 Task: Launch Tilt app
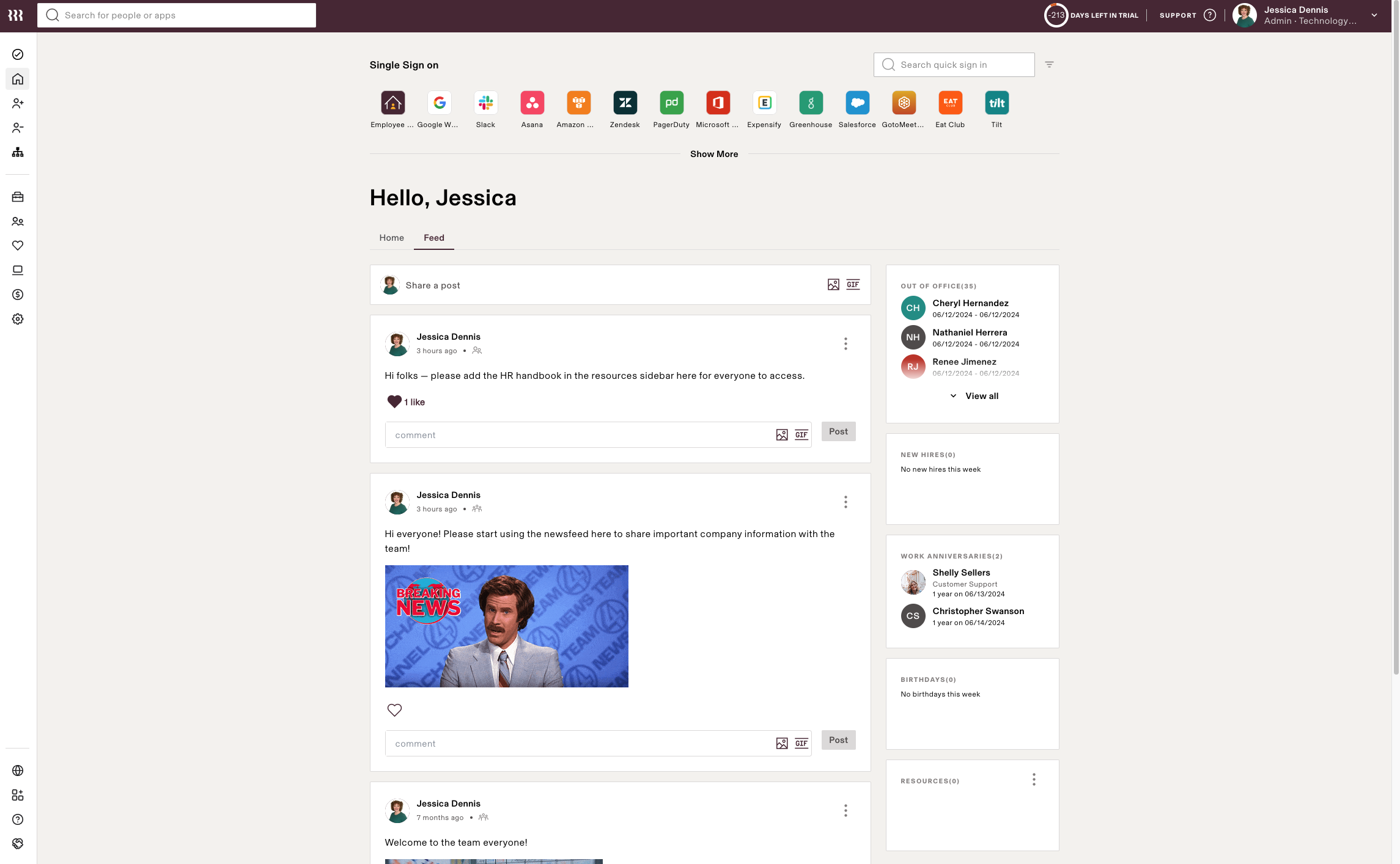click(997, 103)
